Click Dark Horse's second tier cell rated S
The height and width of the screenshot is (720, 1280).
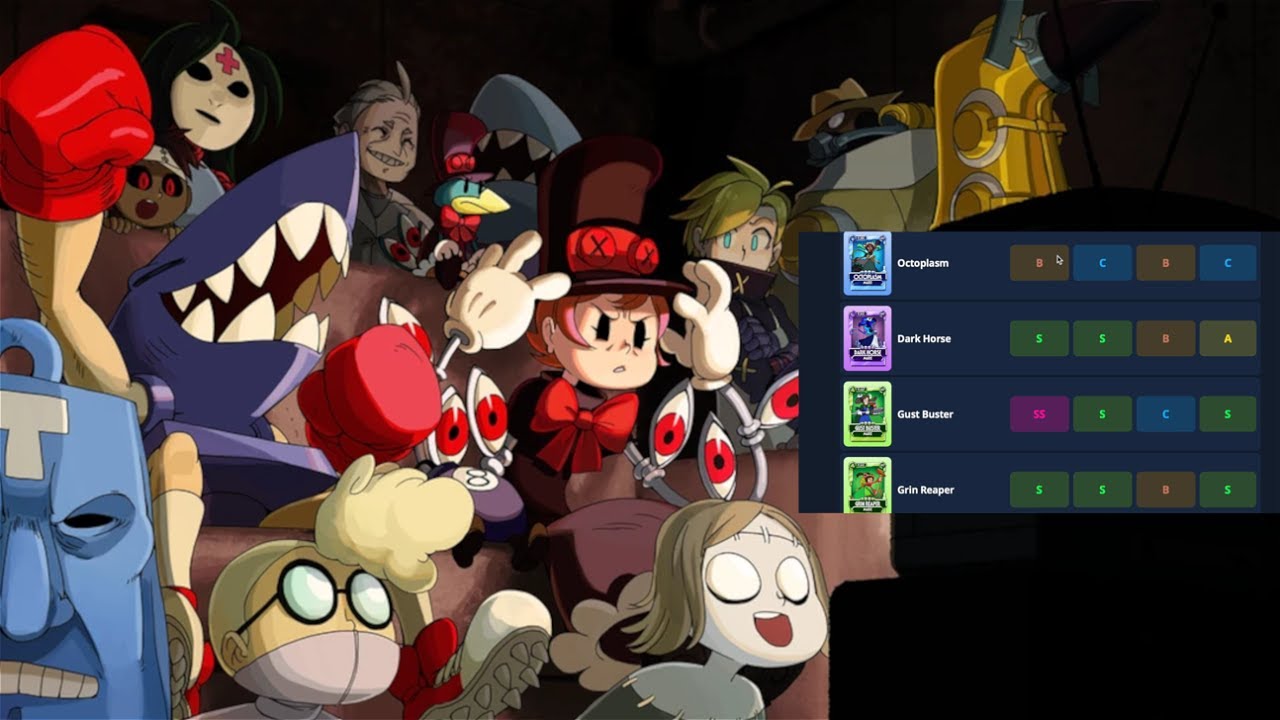(x=1102, y=339)
